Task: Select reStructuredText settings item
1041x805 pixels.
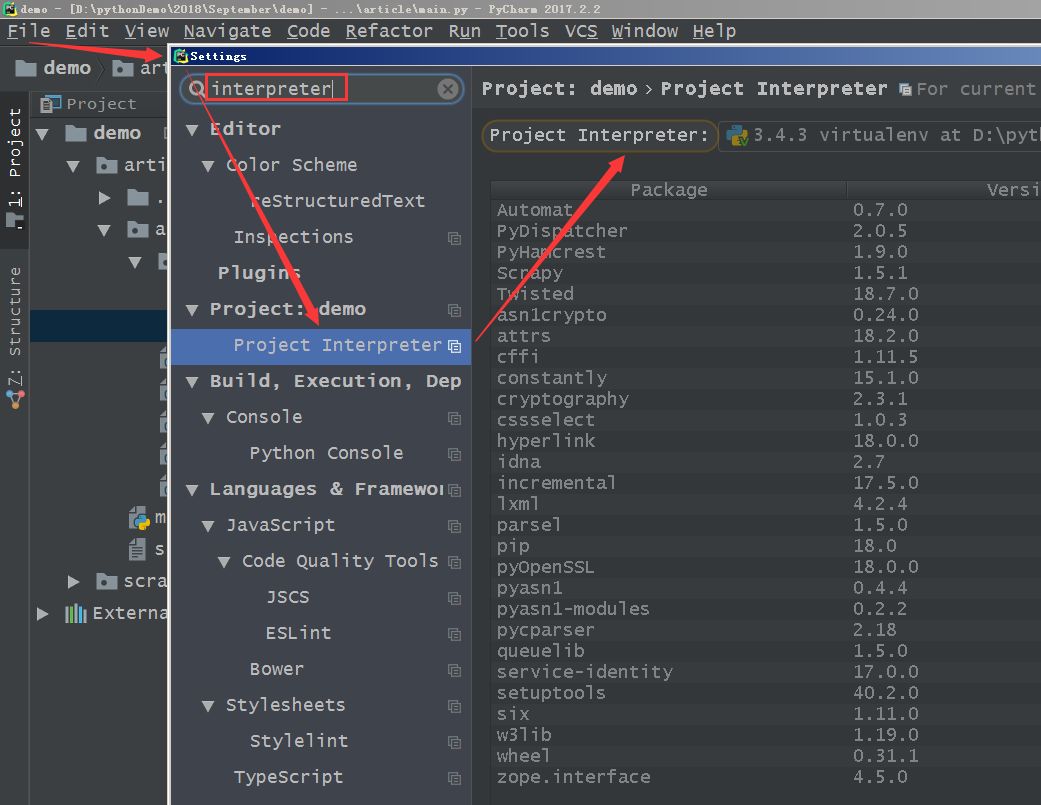Action: coord(337,200)
